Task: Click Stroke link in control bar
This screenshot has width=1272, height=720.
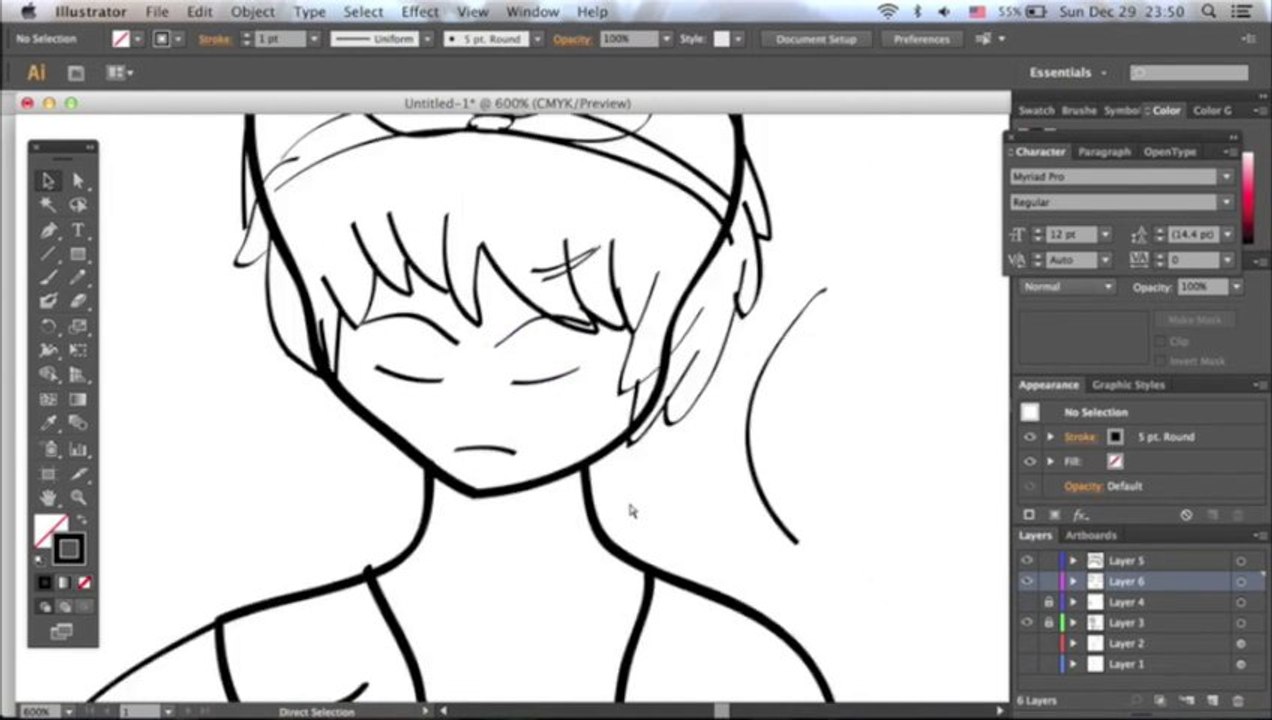Action: 214,39
